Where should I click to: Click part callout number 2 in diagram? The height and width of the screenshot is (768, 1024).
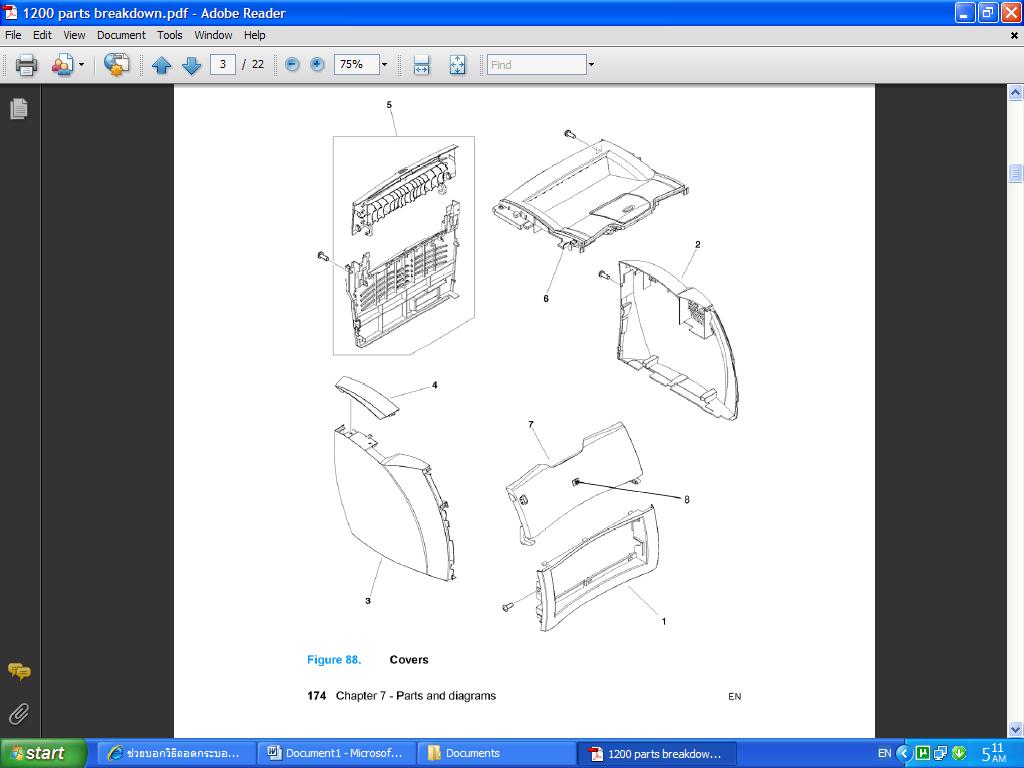[697, 244]
